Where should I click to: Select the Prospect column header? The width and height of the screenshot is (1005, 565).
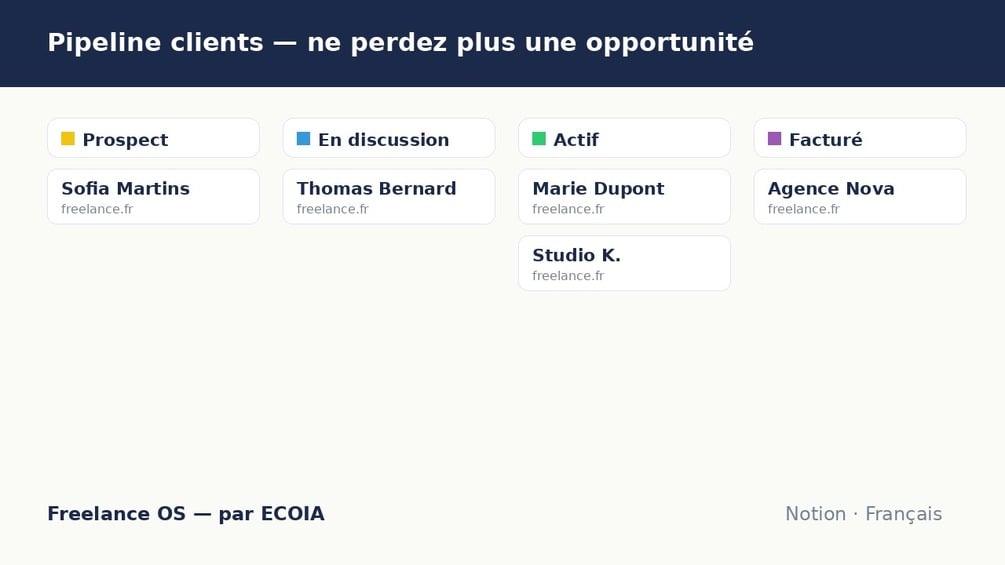(153, 138)
